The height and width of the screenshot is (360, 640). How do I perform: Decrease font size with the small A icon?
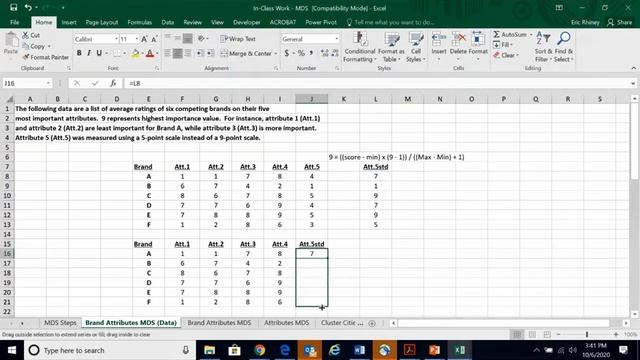(x=154, y=39)
